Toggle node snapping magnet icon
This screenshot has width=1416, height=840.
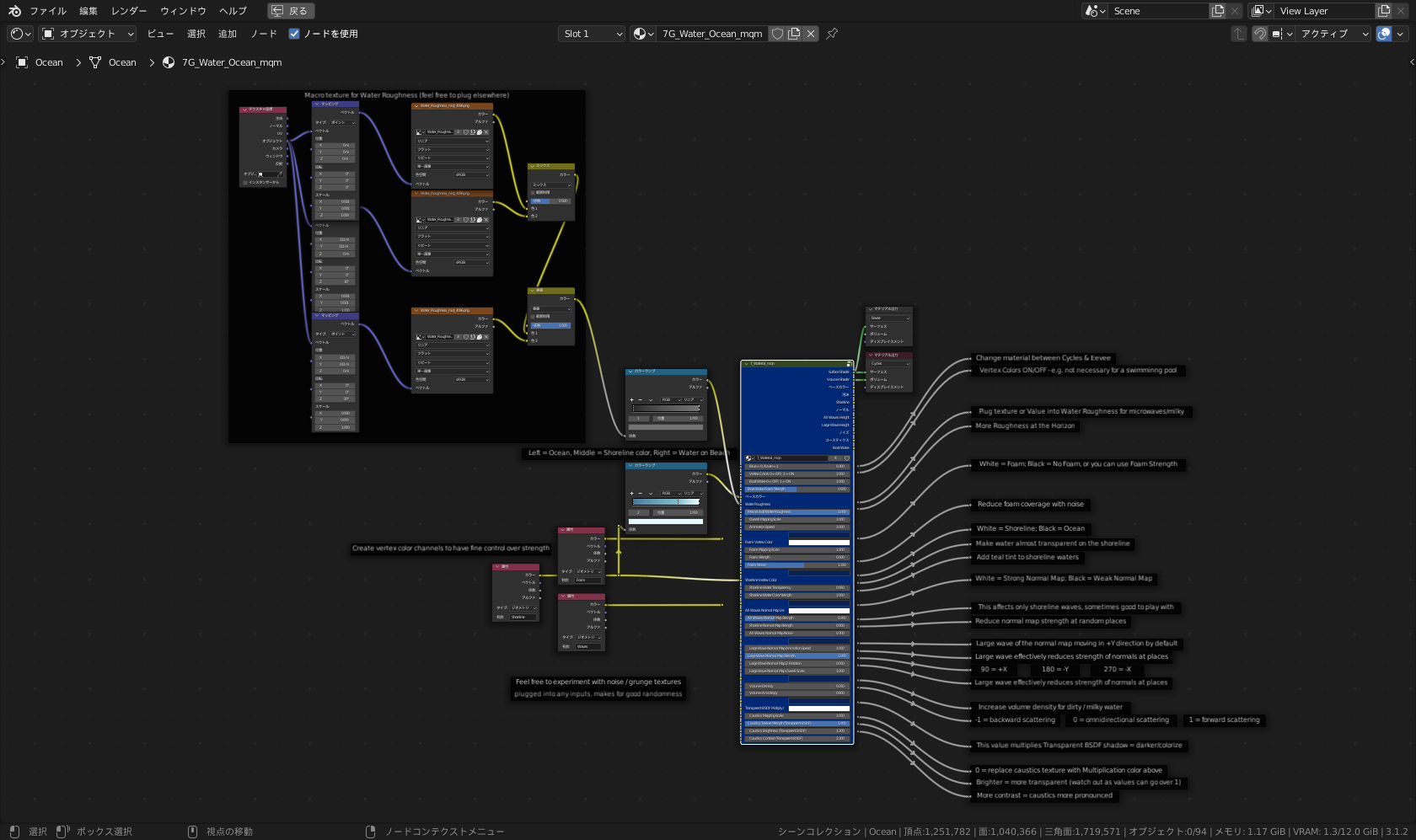[1259, 34]
